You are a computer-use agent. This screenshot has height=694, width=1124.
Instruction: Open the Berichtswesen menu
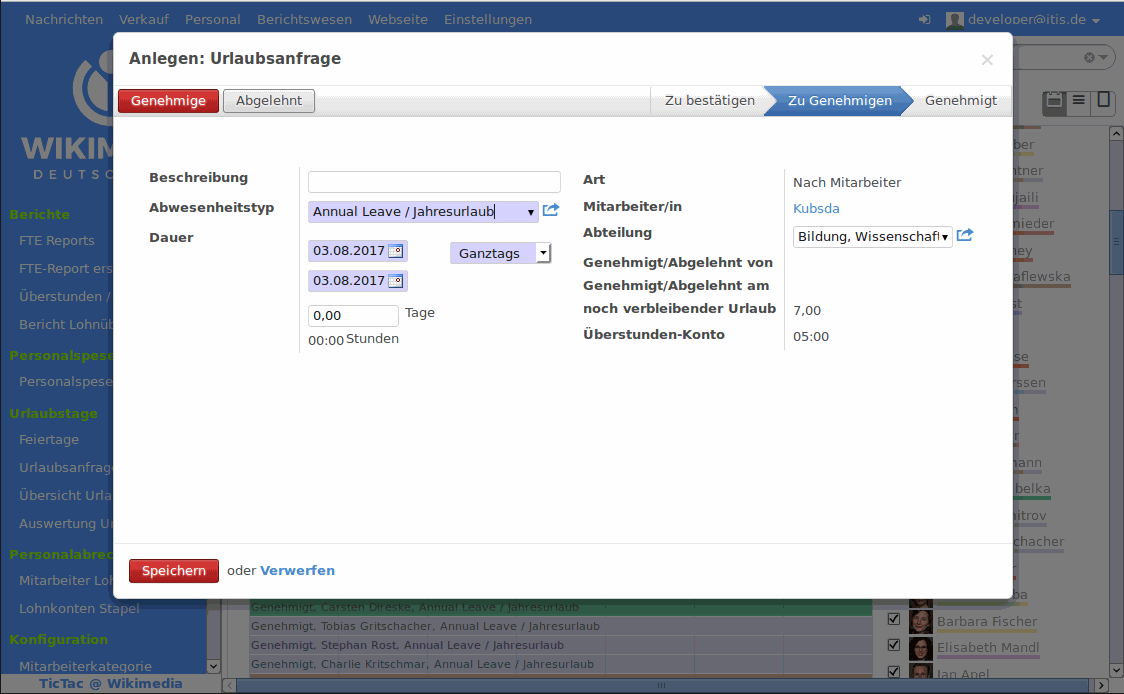pyautogui.click(x=304, y=20)
